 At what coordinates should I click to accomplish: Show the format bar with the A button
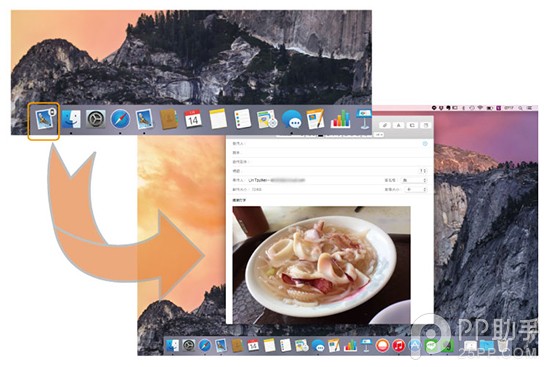(x=398, y=125)
